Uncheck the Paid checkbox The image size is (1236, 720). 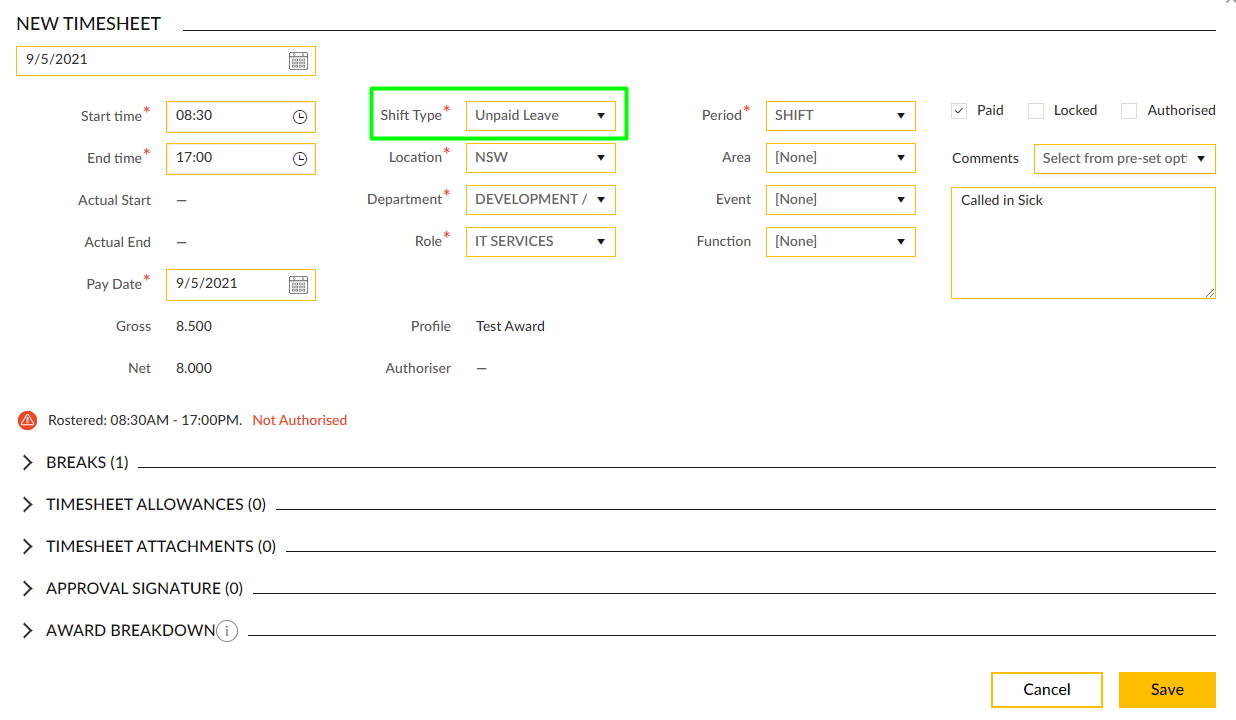959,111
